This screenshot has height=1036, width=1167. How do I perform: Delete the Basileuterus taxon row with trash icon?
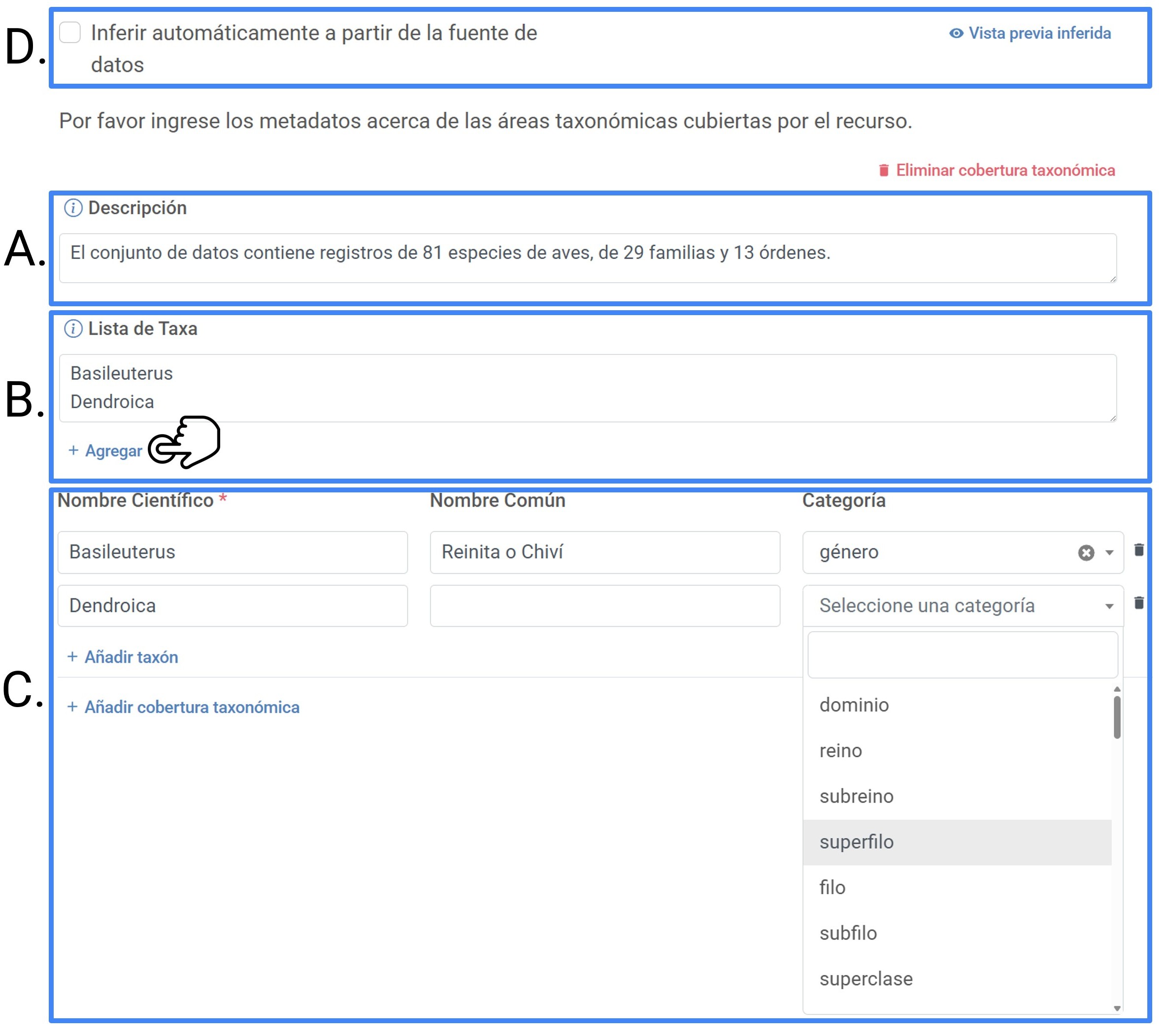pos(1138,550)
